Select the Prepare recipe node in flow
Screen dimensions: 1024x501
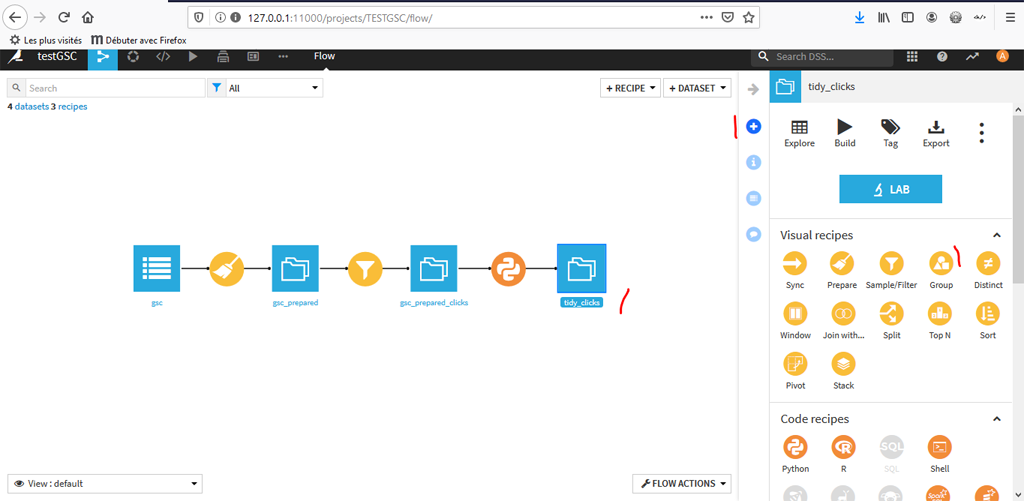[227, 268]
